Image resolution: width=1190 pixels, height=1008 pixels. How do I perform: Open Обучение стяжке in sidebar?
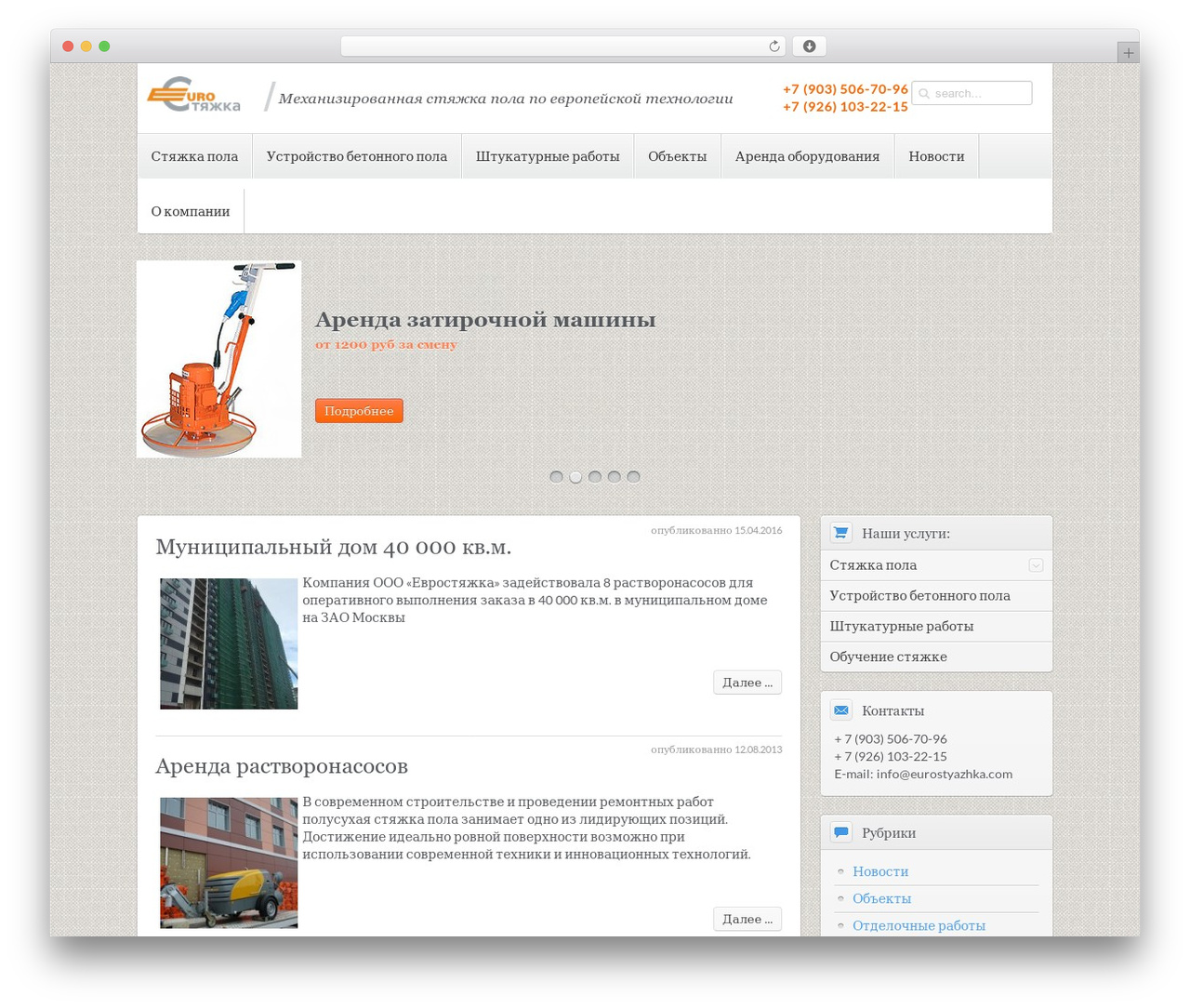936,657
